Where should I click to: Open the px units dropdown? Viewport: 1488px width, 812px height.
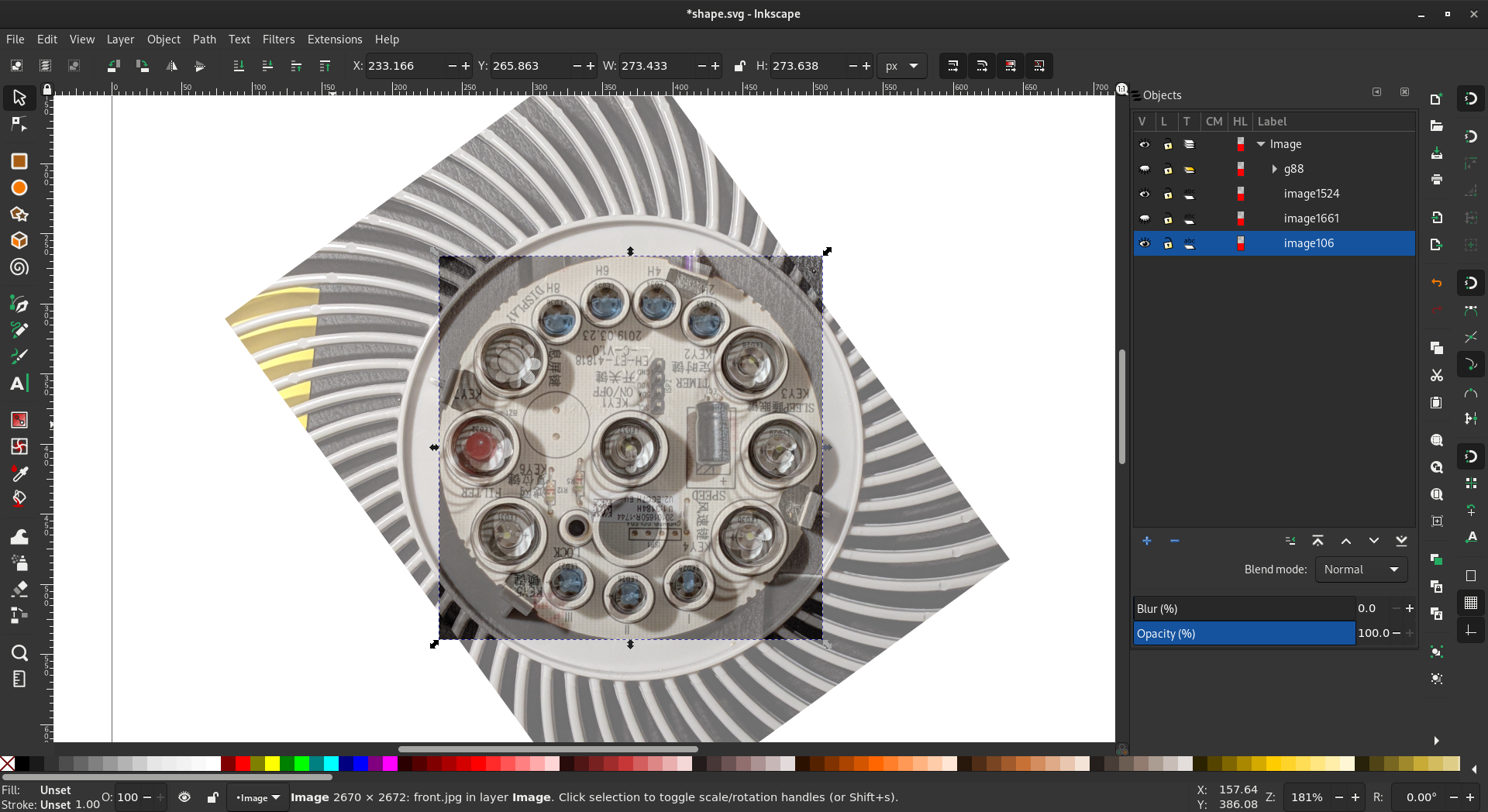[901, 66]
